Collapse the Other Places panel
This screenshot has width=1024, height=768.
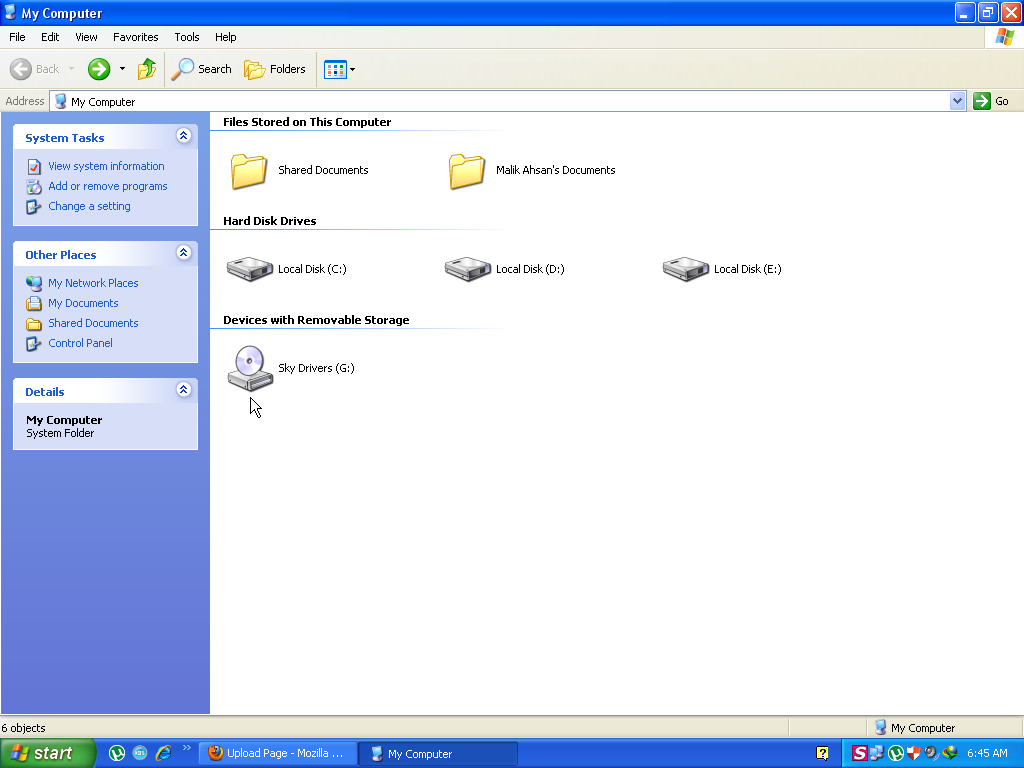[183, 253]
